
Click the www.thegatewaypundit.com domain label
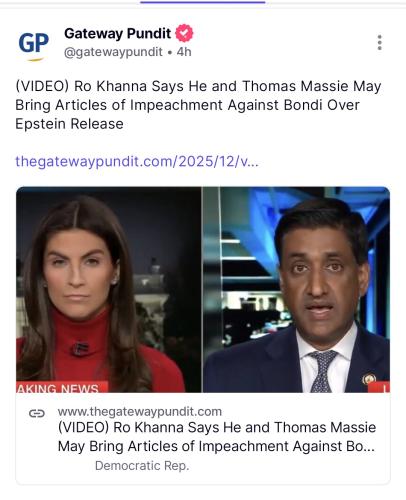140,412
